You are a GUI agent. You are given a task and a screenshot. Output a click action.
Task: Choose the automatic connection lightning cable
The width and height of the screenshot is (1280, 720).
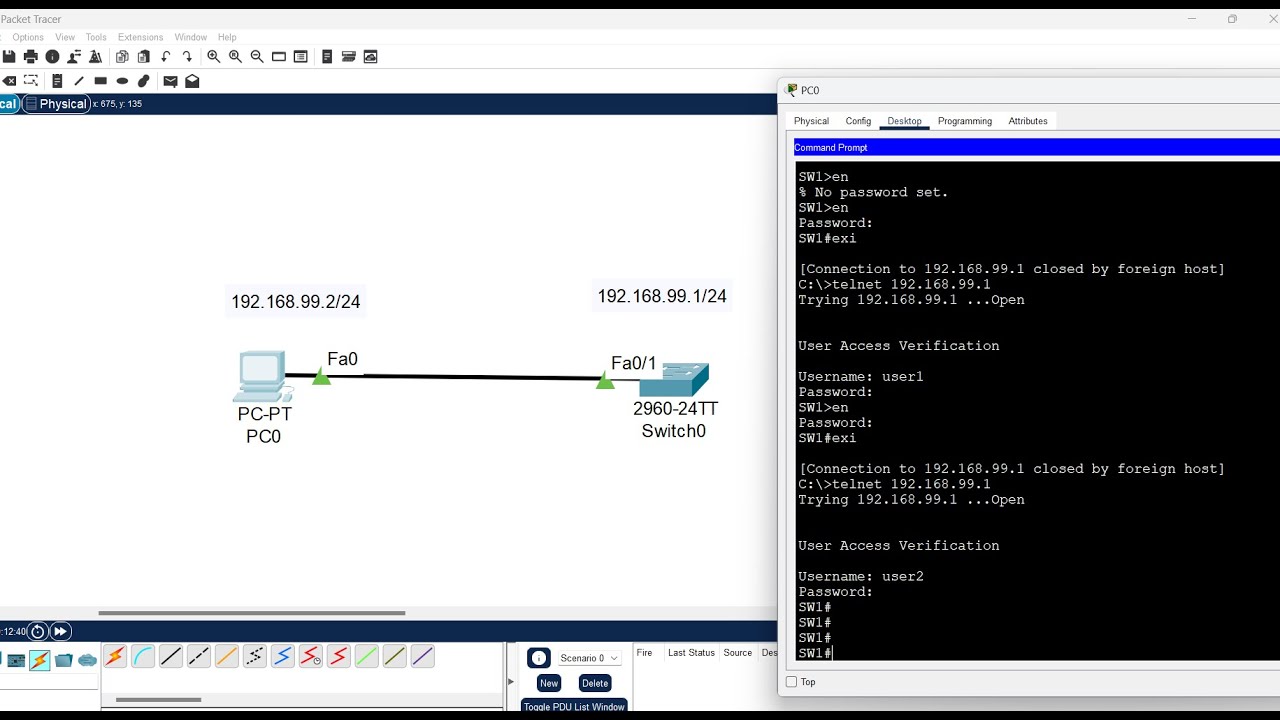(x=115, y=657)
